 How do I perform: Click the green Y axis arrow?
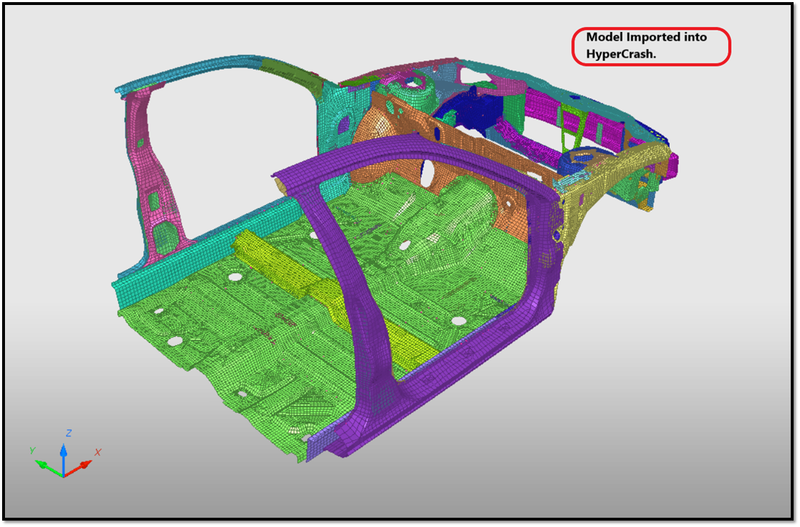click(x=49, y=468)
